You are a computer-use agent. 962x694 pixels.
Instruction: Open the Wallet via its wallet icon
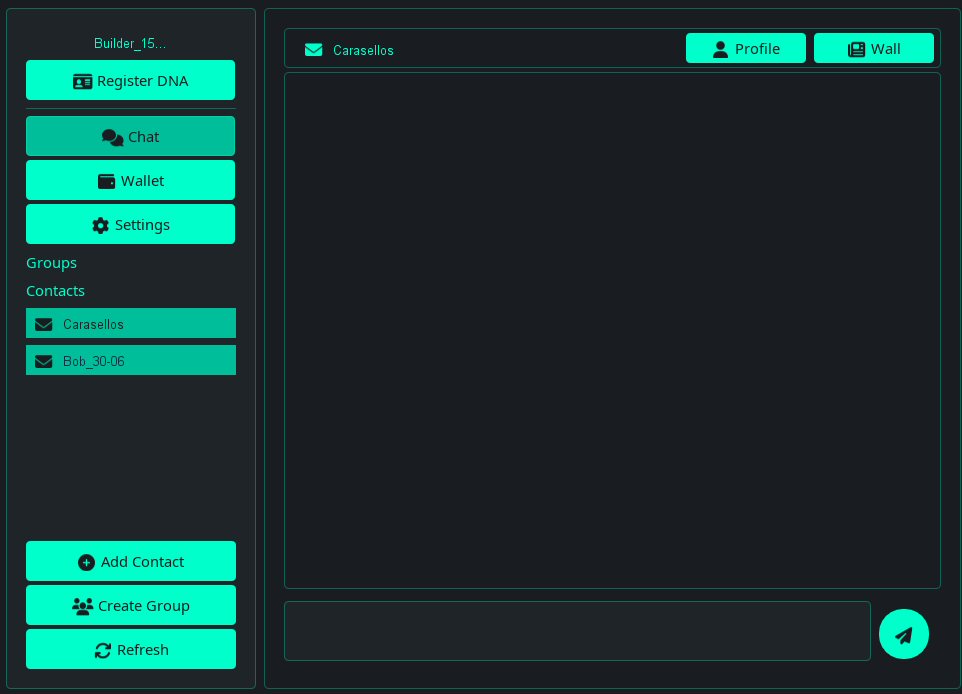click(x=106, y=181)
